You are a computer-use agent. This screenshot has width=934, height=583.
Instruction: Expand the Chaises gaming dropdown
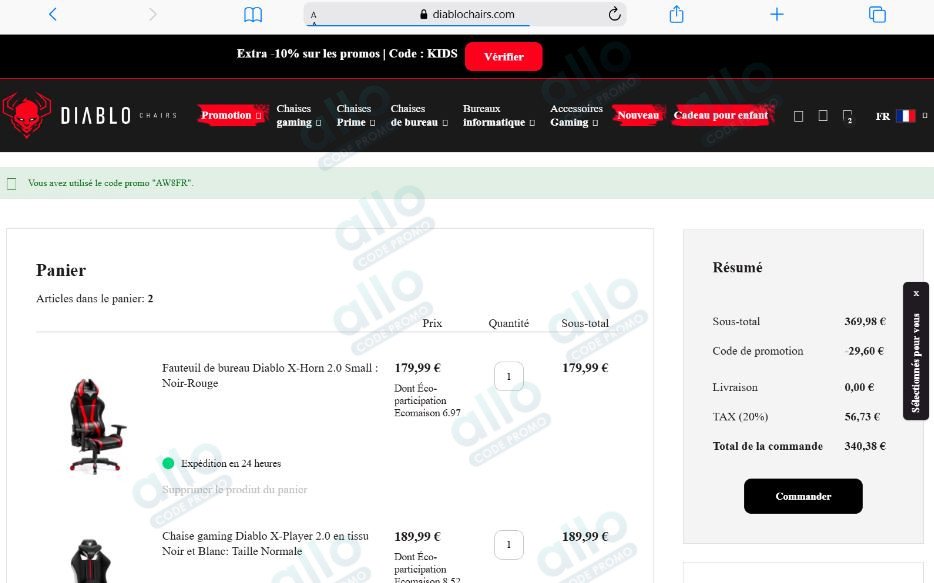[298, 116]
